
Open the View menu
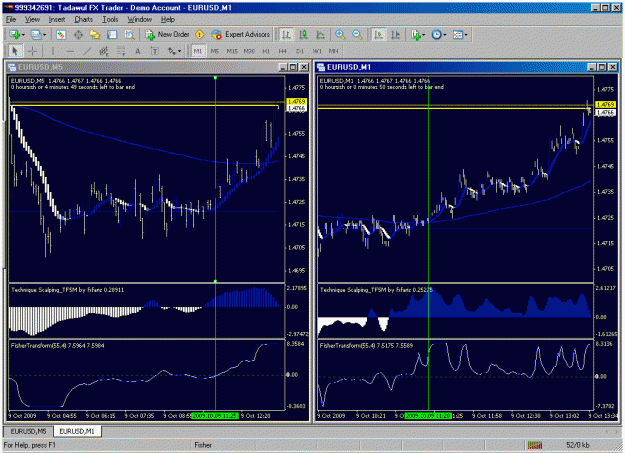32,20
